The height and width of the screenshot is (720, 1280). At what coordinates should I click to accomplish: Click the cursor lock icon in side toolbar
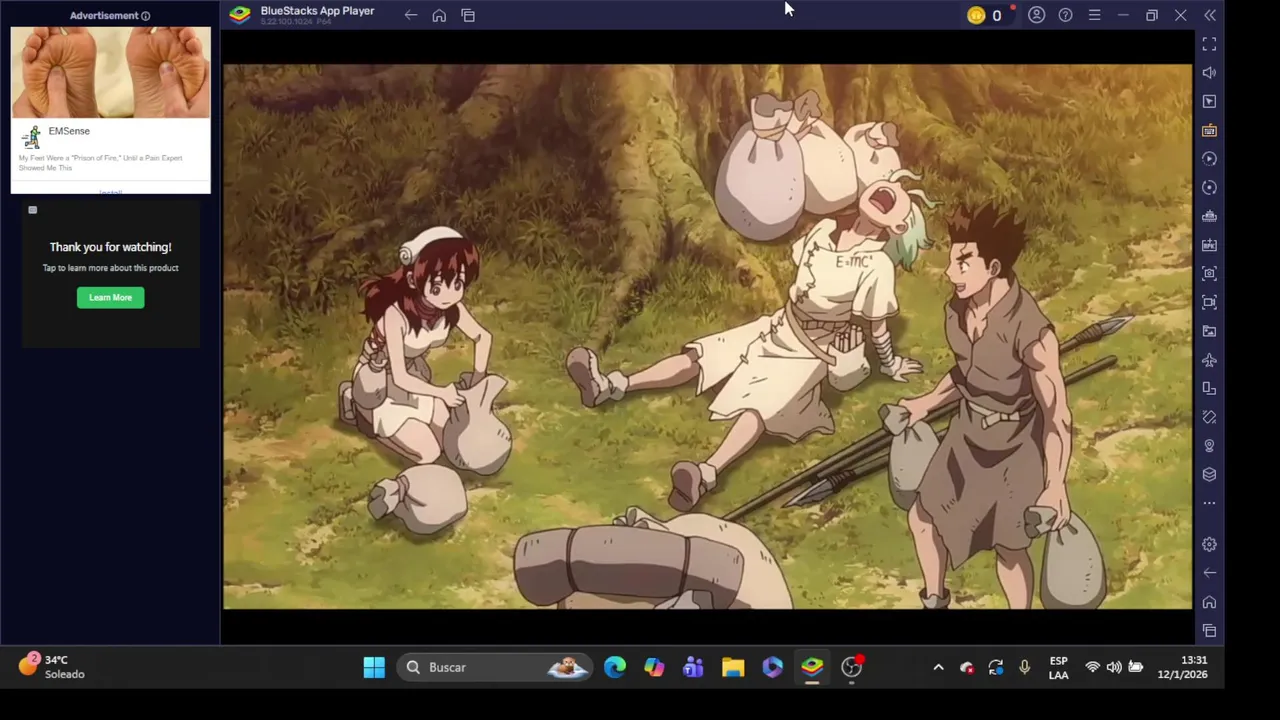[x=1209, y=102]
